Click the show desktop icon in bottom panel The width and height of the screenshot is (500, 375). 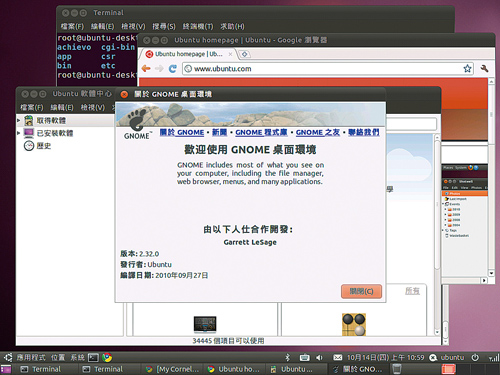click(x=5, y=369)
